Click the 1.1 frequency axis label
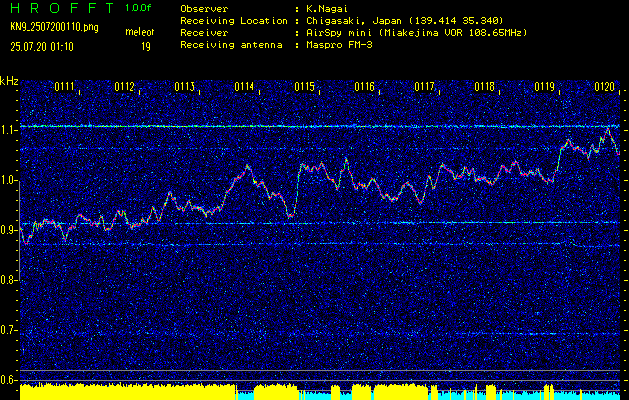The height and width of the screenshot is (400, 629). tap(7, 131)
